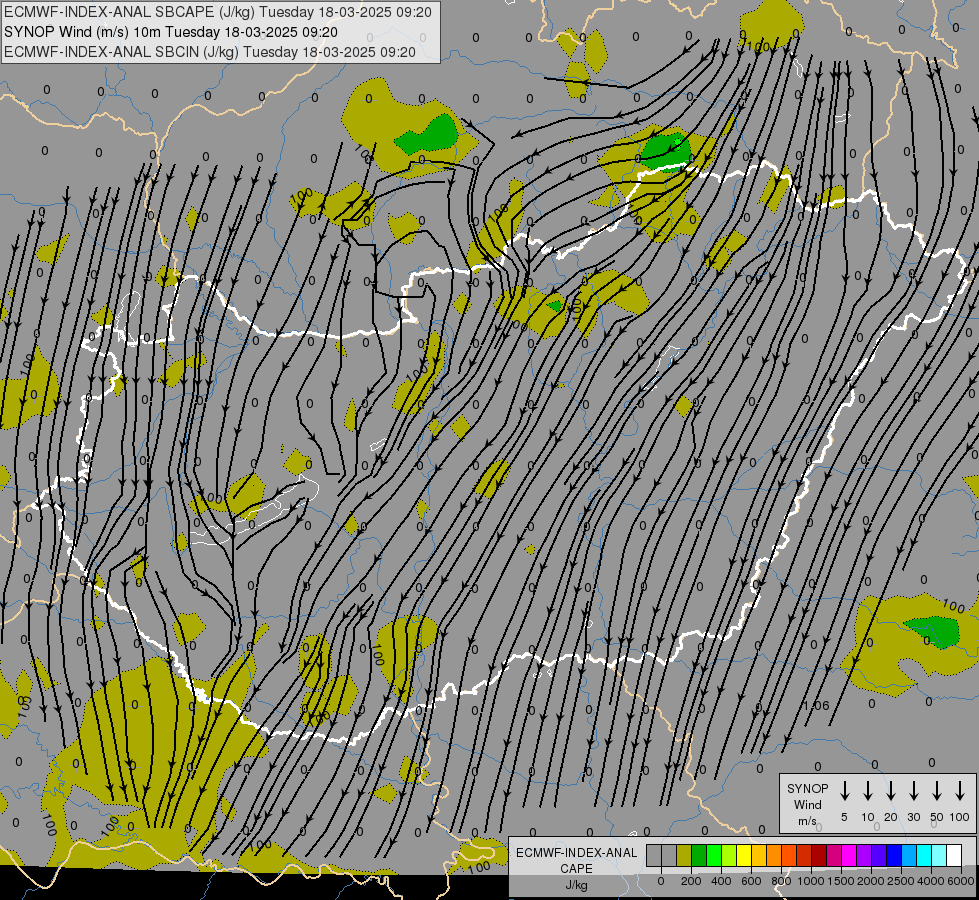Image resolution: width=979 pixels, height=900 pixels.
Task: Click the 100 m/s wind arrow in legend
Action: pos(960,791)
